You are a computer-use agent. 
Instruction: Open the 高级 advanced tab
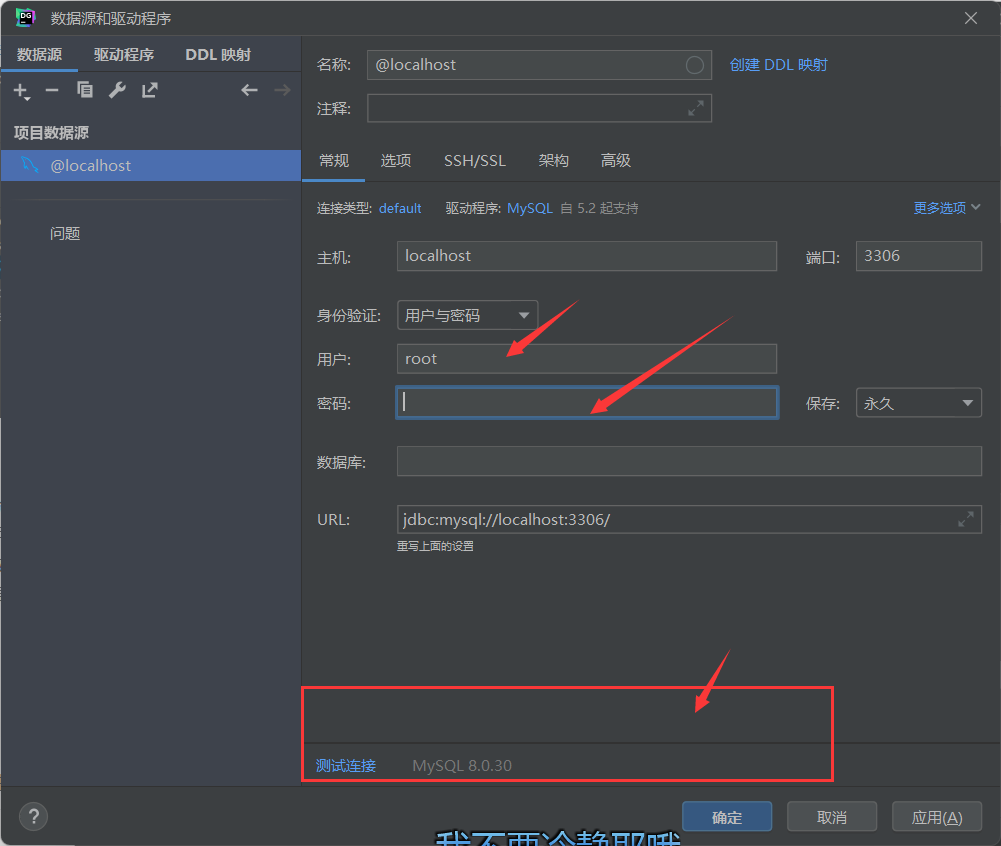tap(615, 161)
